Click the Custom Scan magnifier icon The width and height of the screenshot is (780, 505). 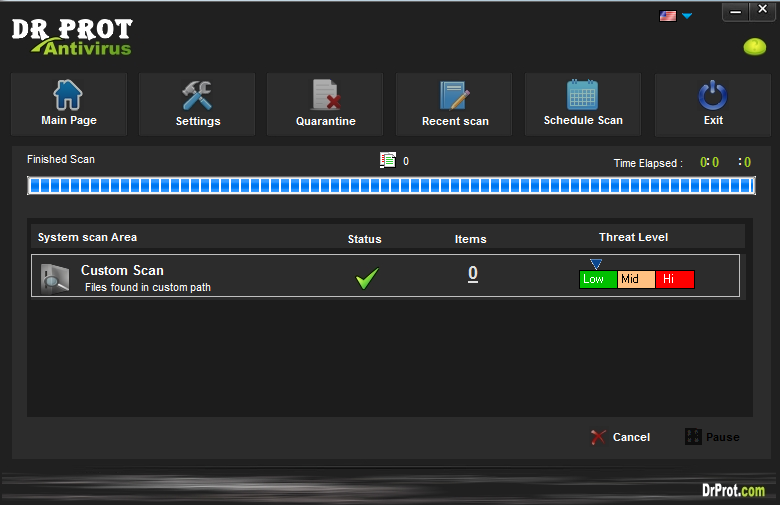click(x=55, y=279)
